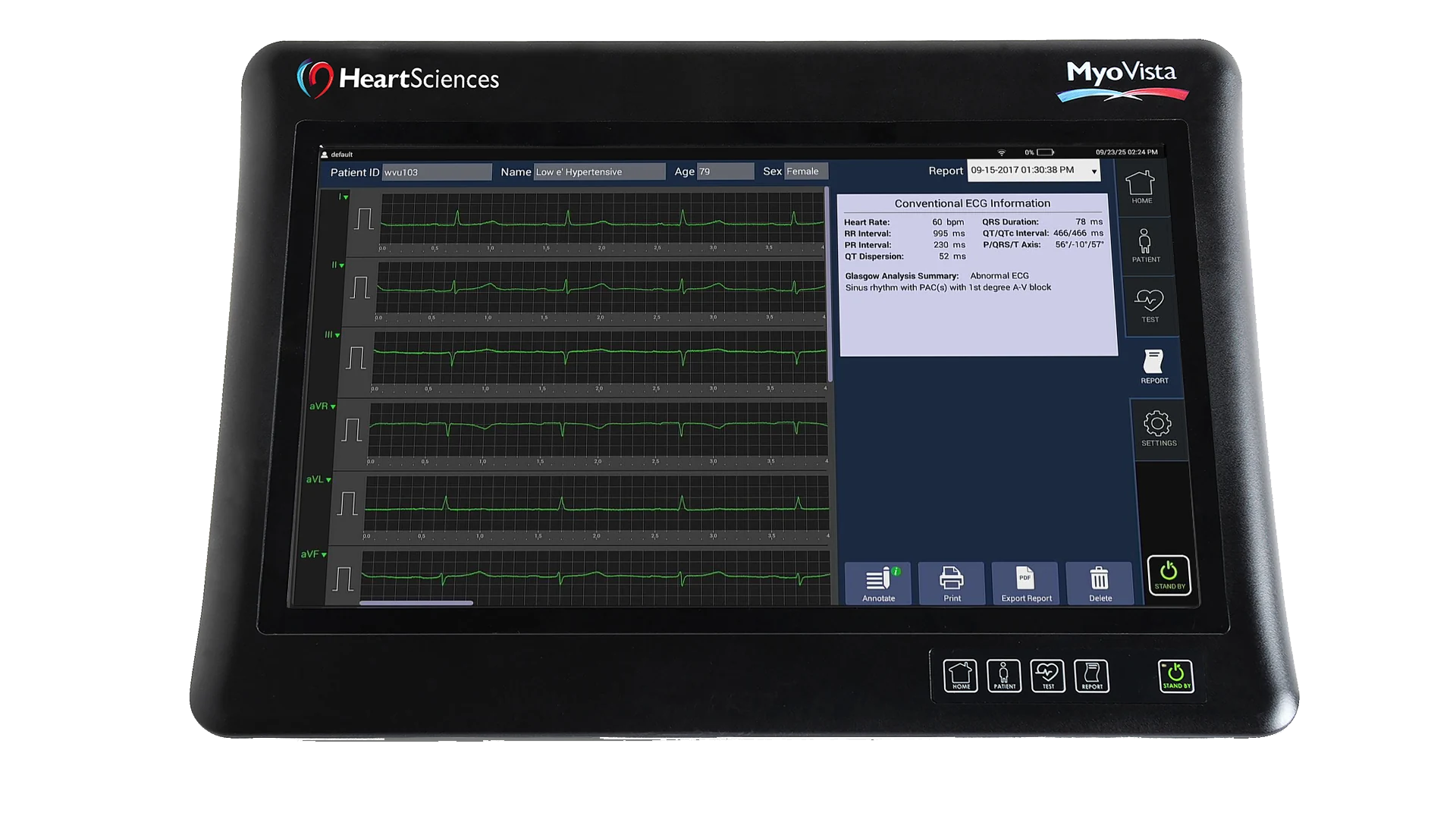Click the bezel Test hardware button
1456x819 pixels.
pos(1048,676)
